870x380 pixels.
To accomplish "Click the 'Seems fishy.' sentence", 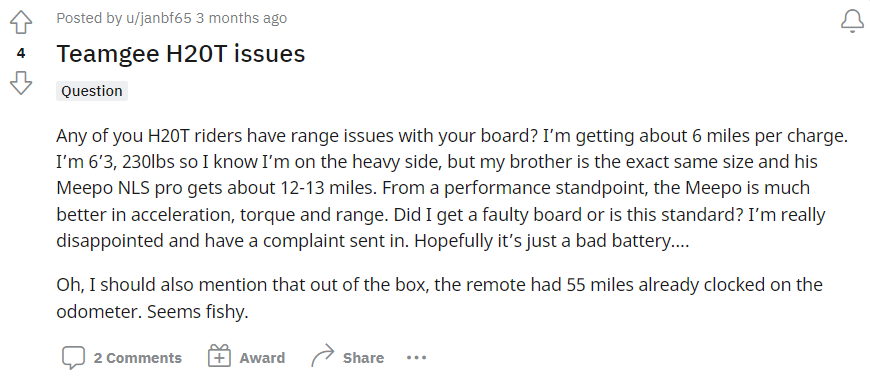I will pos(198,312).
